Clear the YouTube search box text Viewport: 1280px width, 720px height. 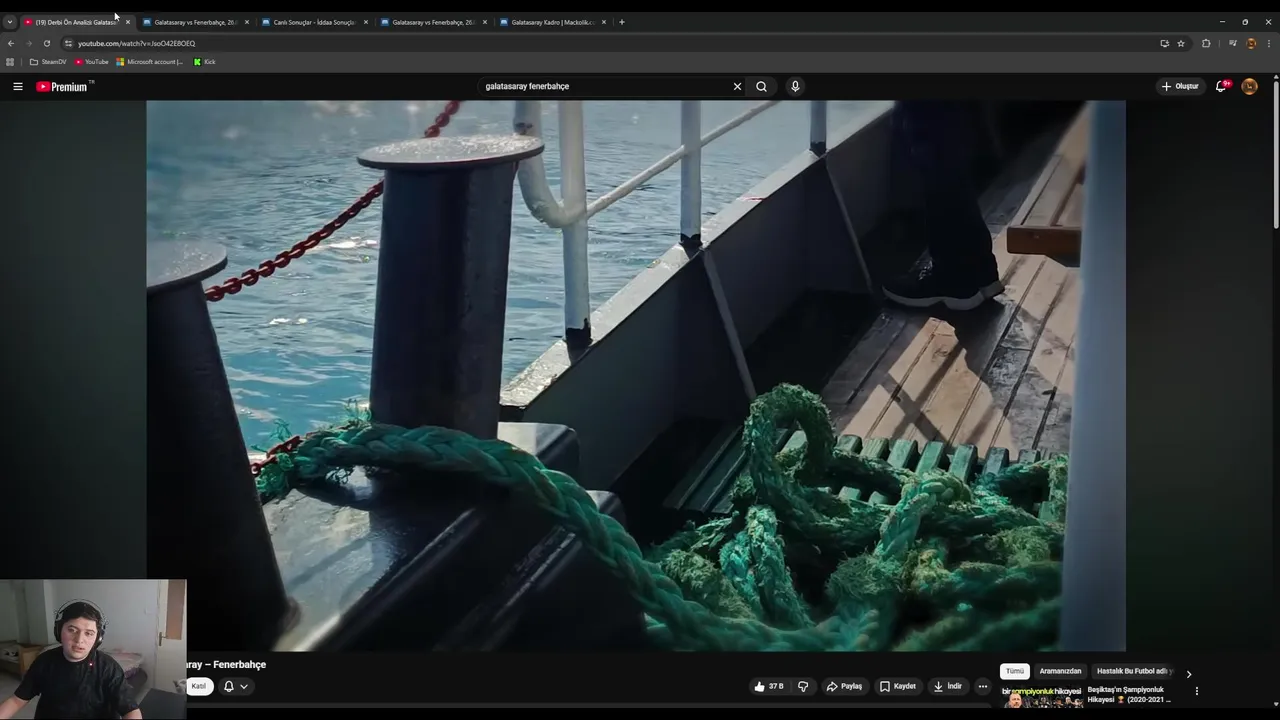[738, 87]
